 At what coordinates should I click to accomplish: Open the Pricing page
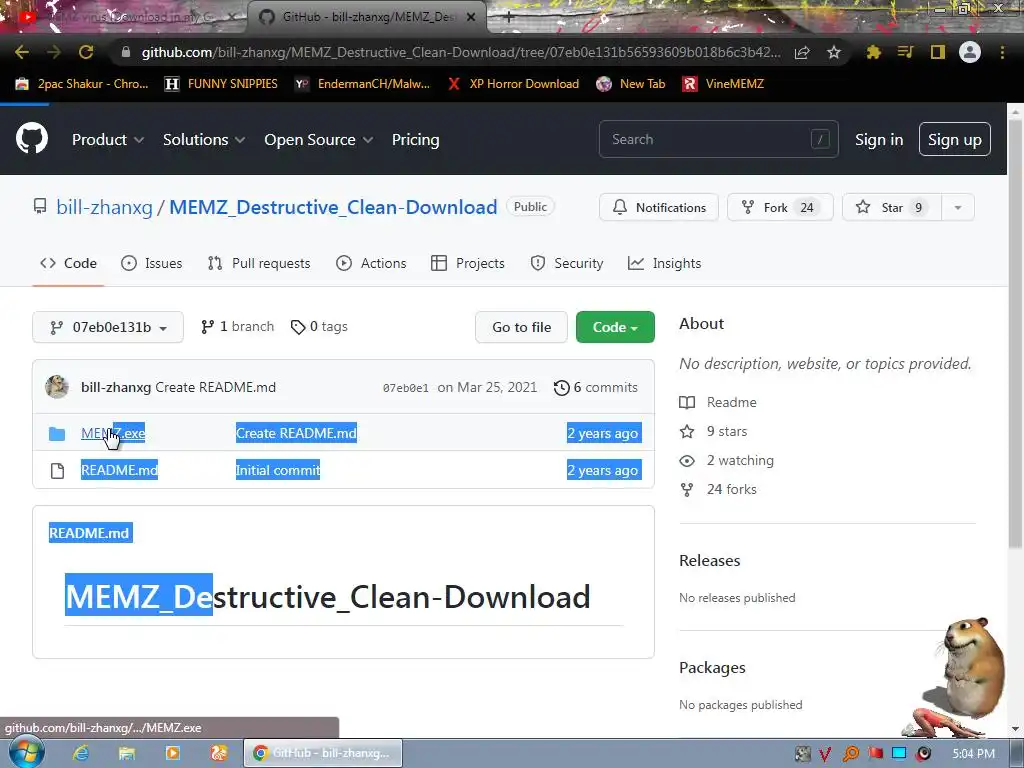point(415,140)
